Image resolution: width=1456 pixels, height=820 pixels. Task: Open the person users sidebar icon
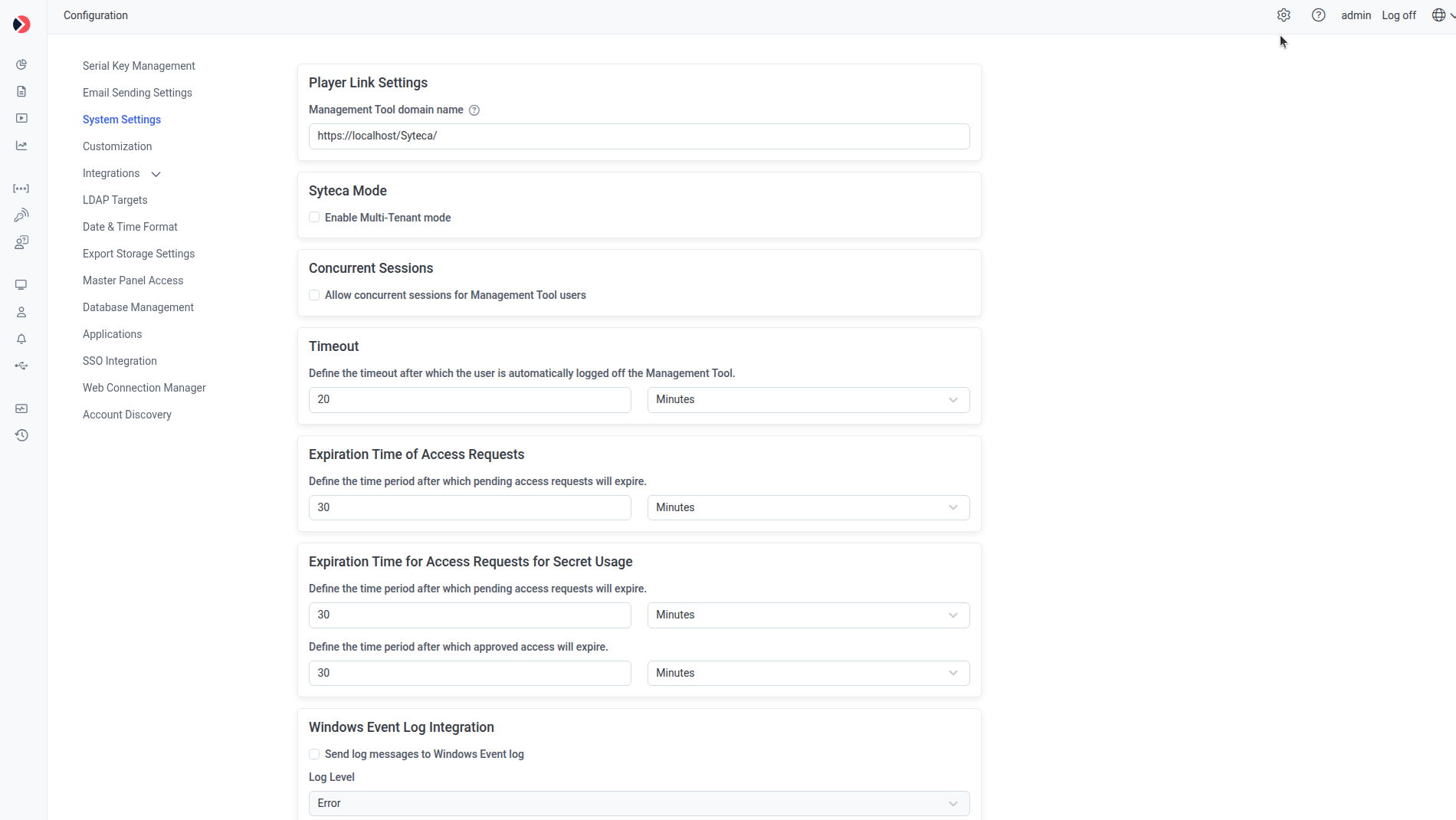click(x=21, y=312)
